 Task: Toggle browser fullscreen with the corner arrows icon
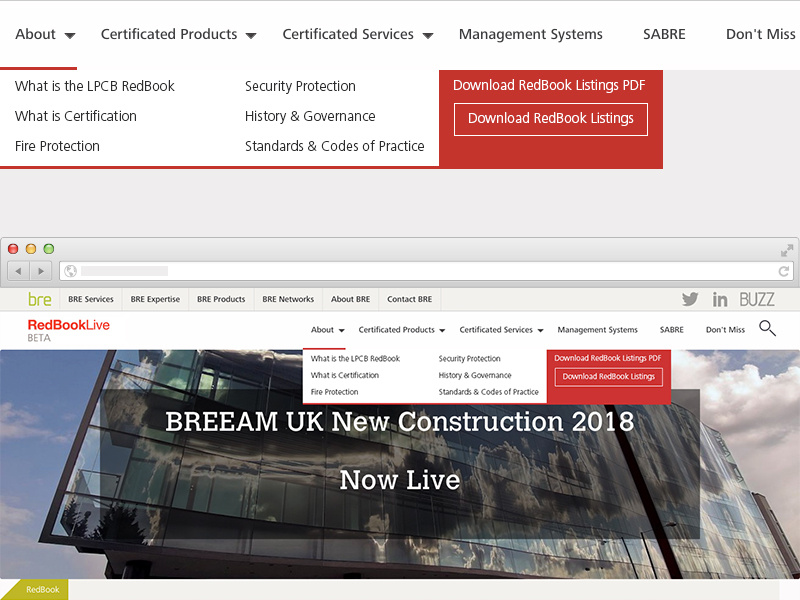[787, 250]
